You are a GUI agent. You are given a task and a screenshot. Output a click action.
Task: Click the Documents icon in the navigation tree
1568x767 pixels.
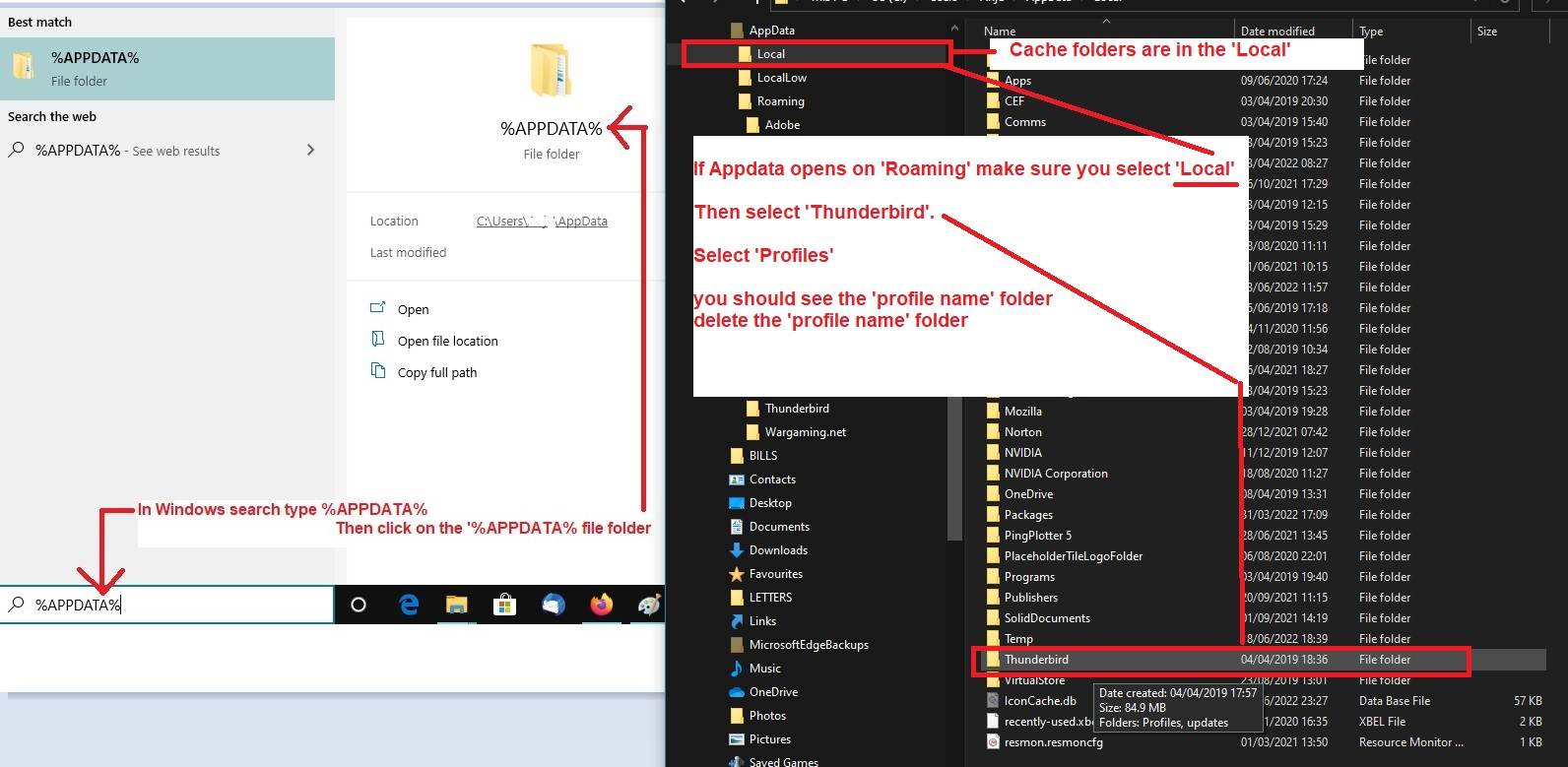click(737, 527)
